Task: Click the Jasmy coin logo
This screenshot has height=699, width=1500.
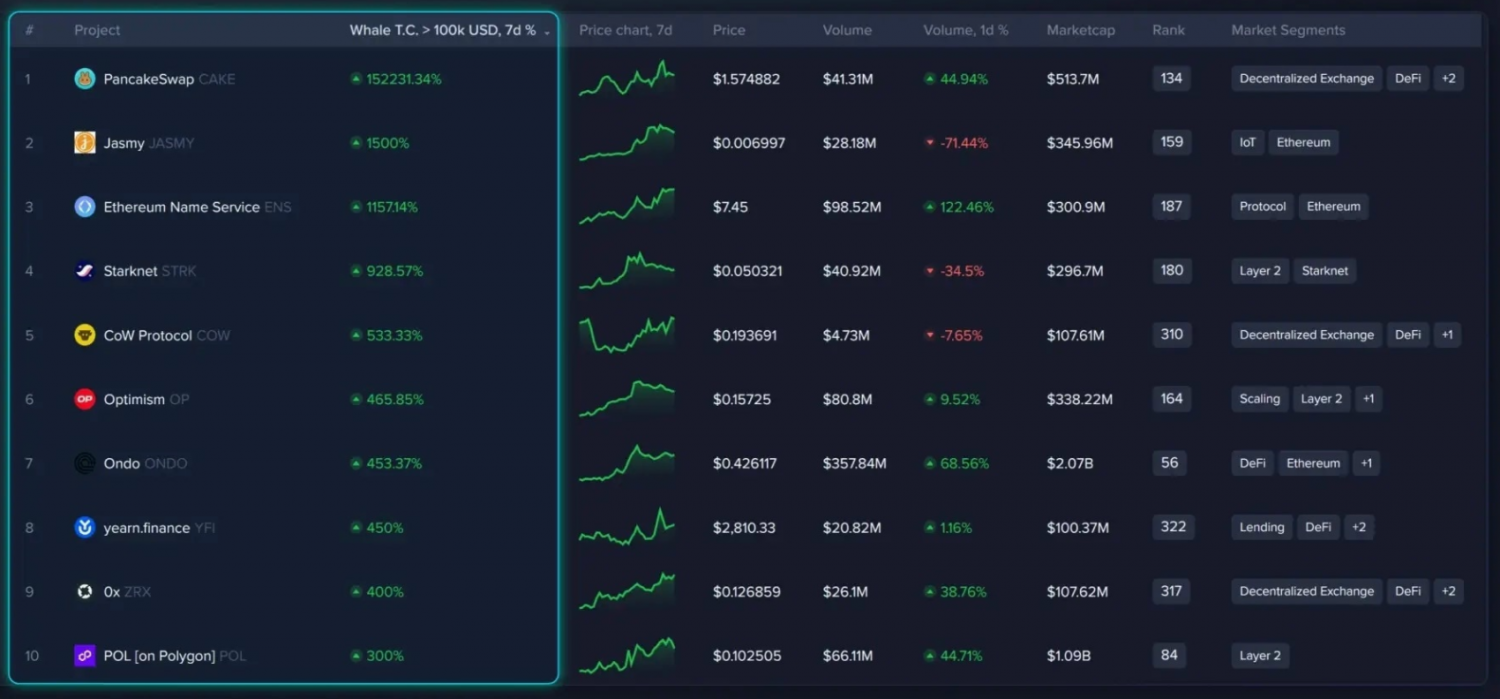Action: coord(85,143)
